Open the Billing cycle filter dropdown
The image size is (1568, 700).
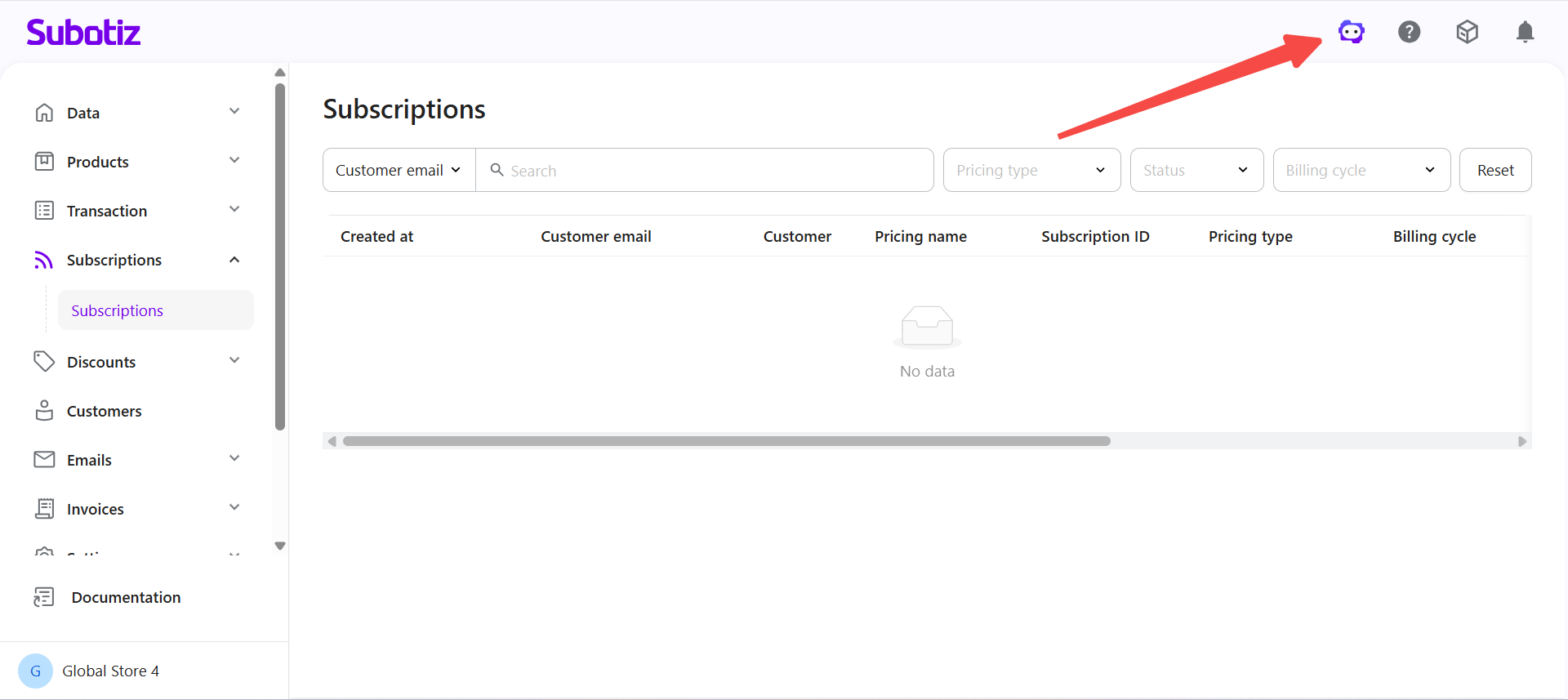pyautogui.click(x=1361, y=170)
